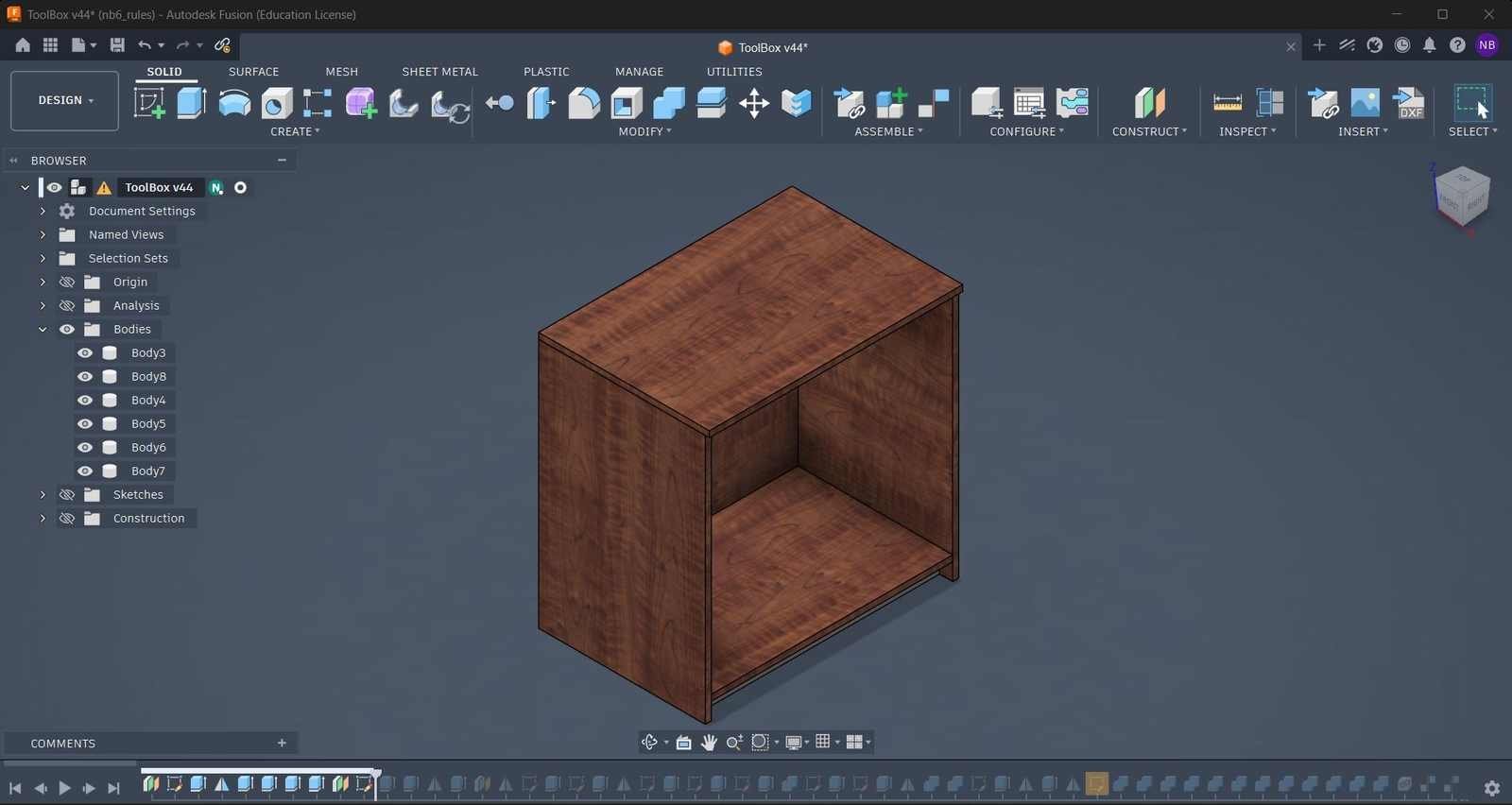Open the Orbit navigation tool
1512x805 pixels.
coord(649,742)
